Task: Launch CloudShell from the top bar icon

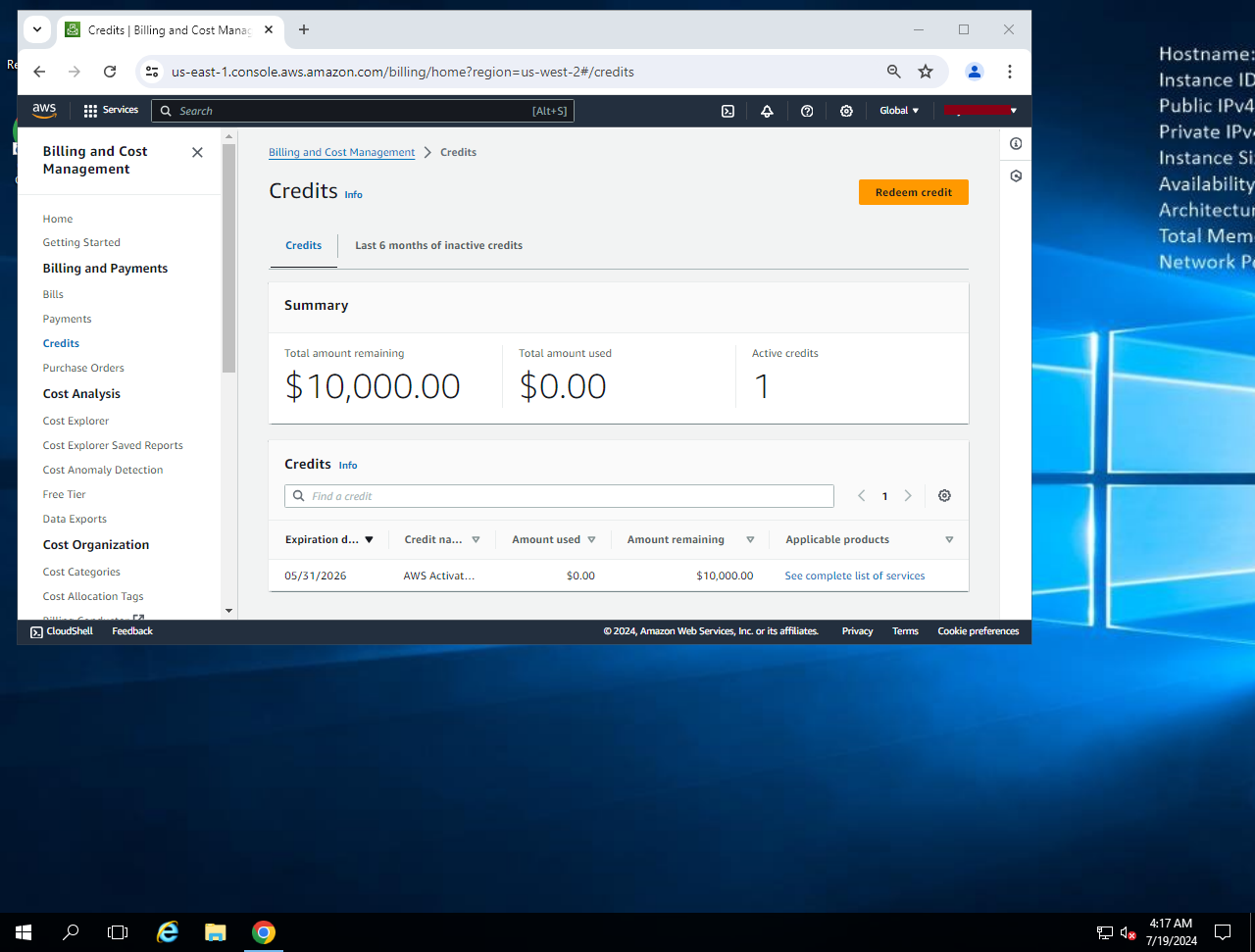Action: [728, 111]
